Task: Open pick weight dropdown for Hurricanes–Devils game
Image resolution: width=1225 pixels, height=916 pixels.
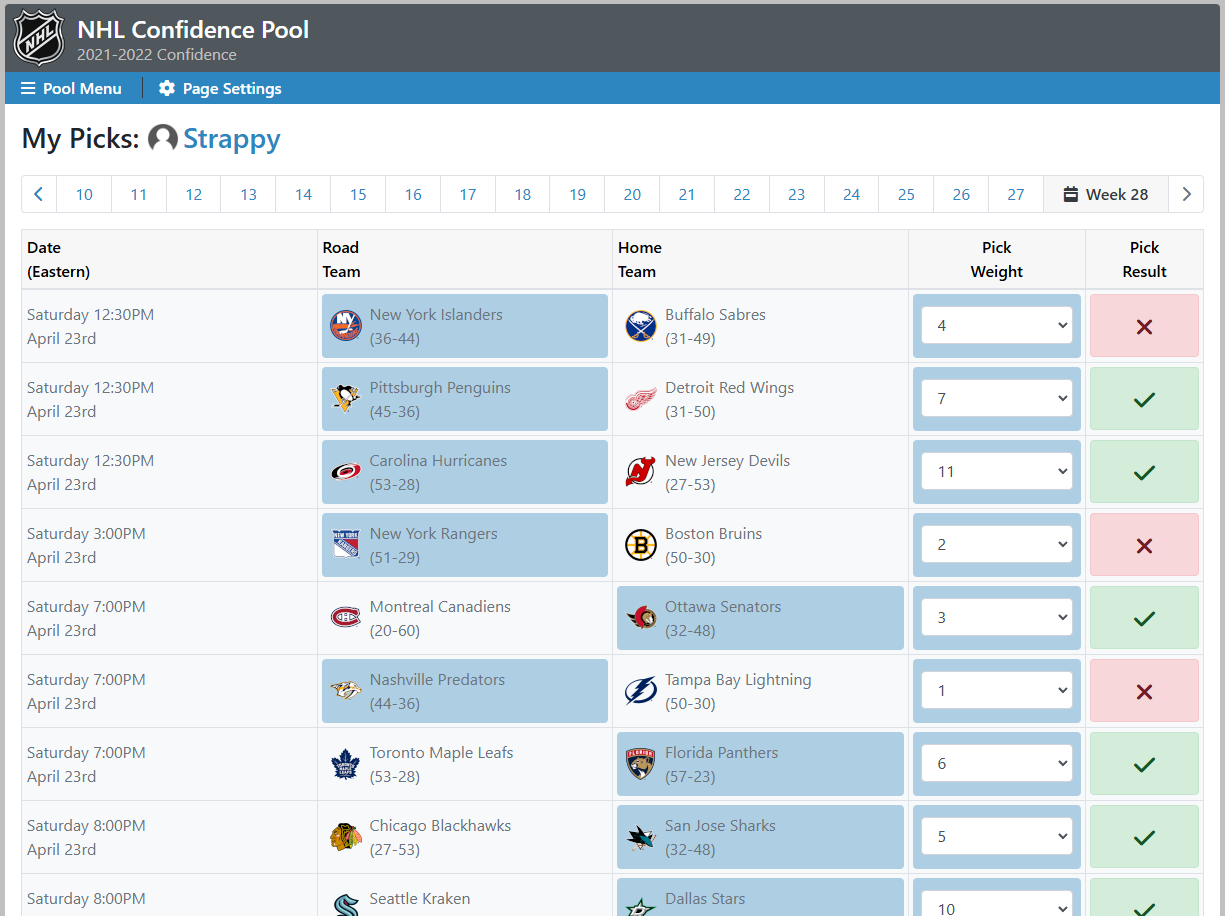Action: 997,472
